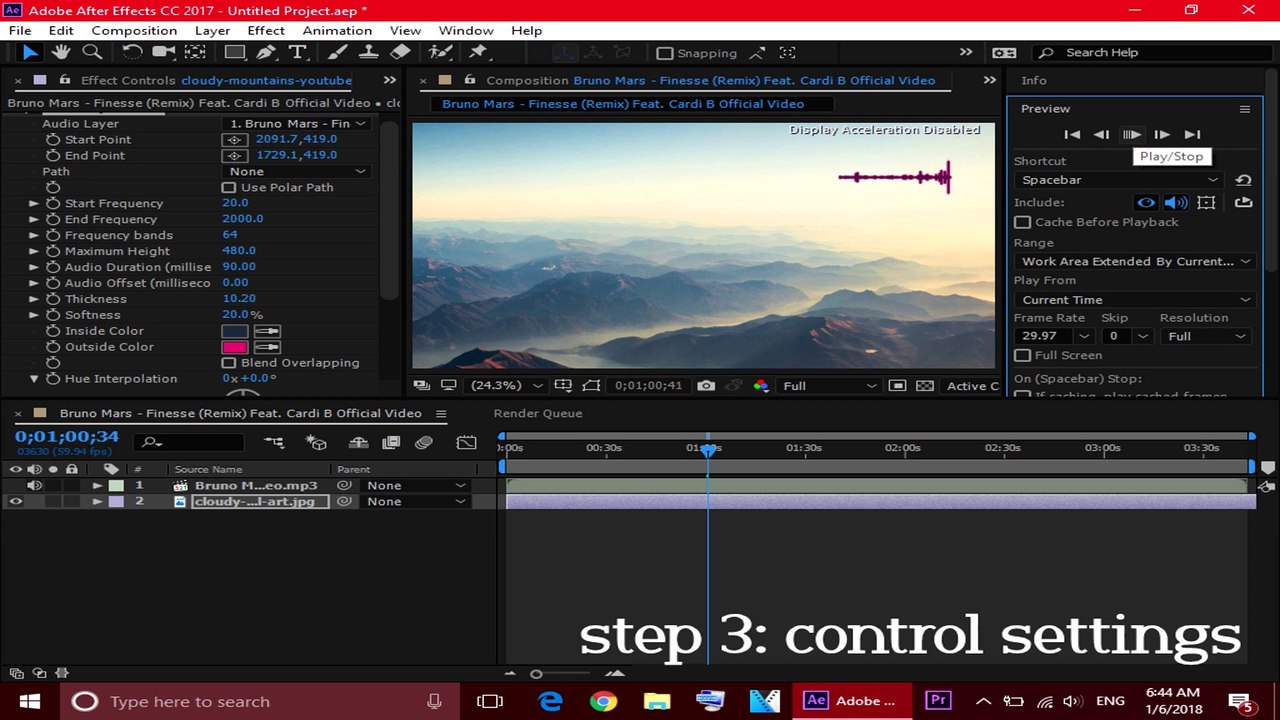Open the Composition Mini-Flowchart icon
This screenshot has width=1280, height=720.
pyautogui.click(x=273, y=442)
